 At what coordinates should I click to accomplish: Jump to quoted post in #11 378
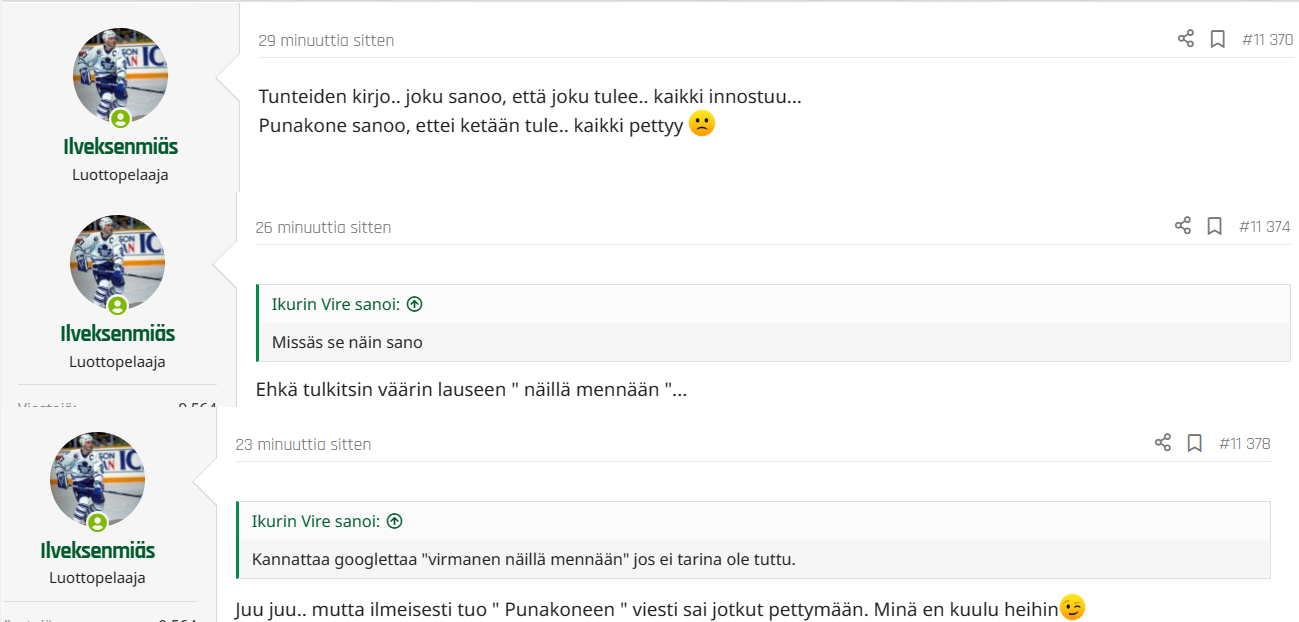(x=395, y=521)
